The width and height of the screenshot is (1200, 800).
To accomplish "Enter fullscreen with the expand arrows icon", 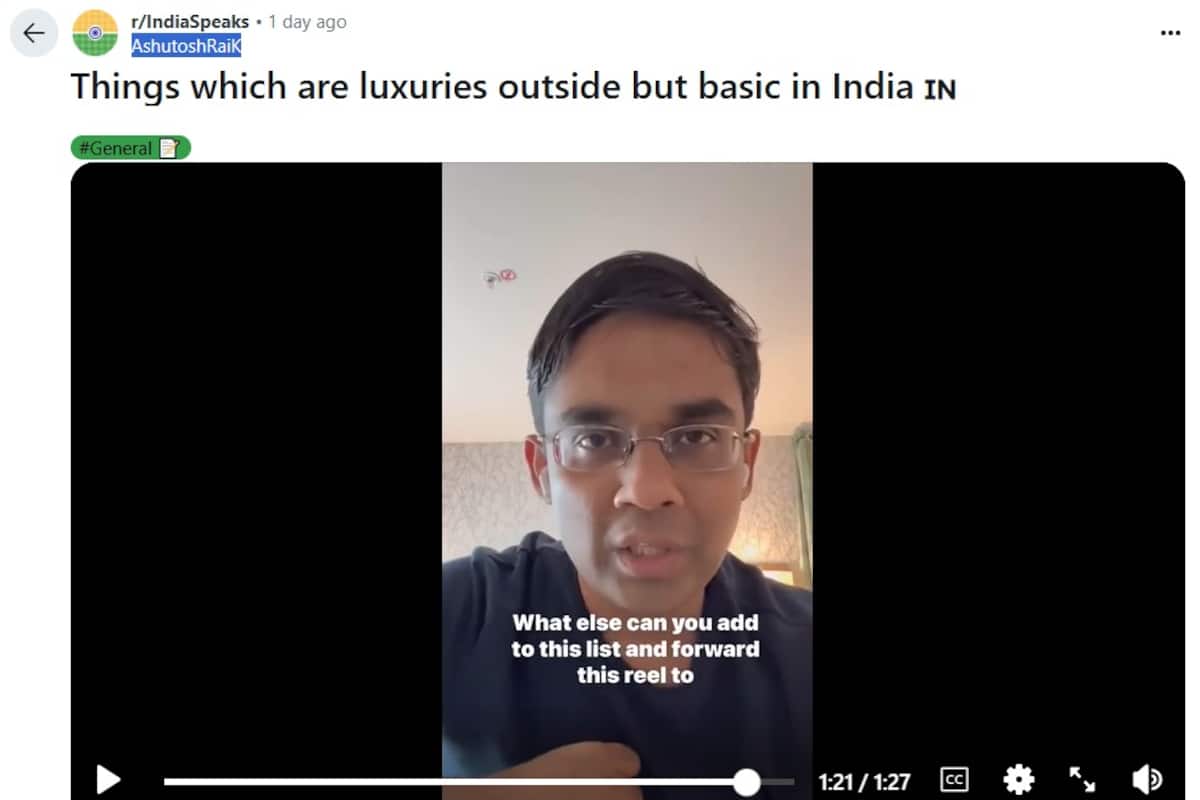I will [1082, 780].
